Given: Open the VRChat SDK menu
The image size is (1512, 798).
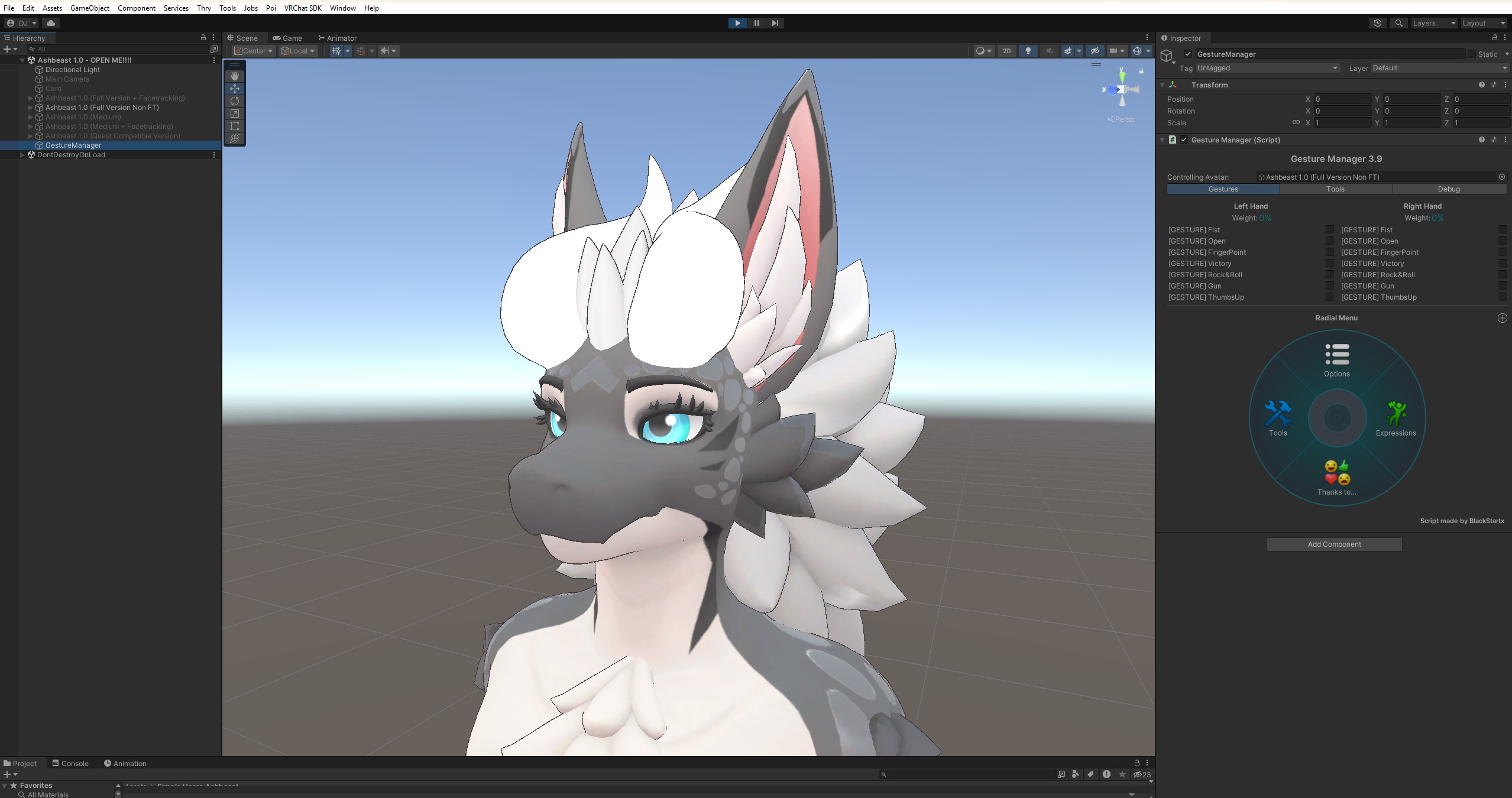Looking at the screenshot, I should click(303, 8).
